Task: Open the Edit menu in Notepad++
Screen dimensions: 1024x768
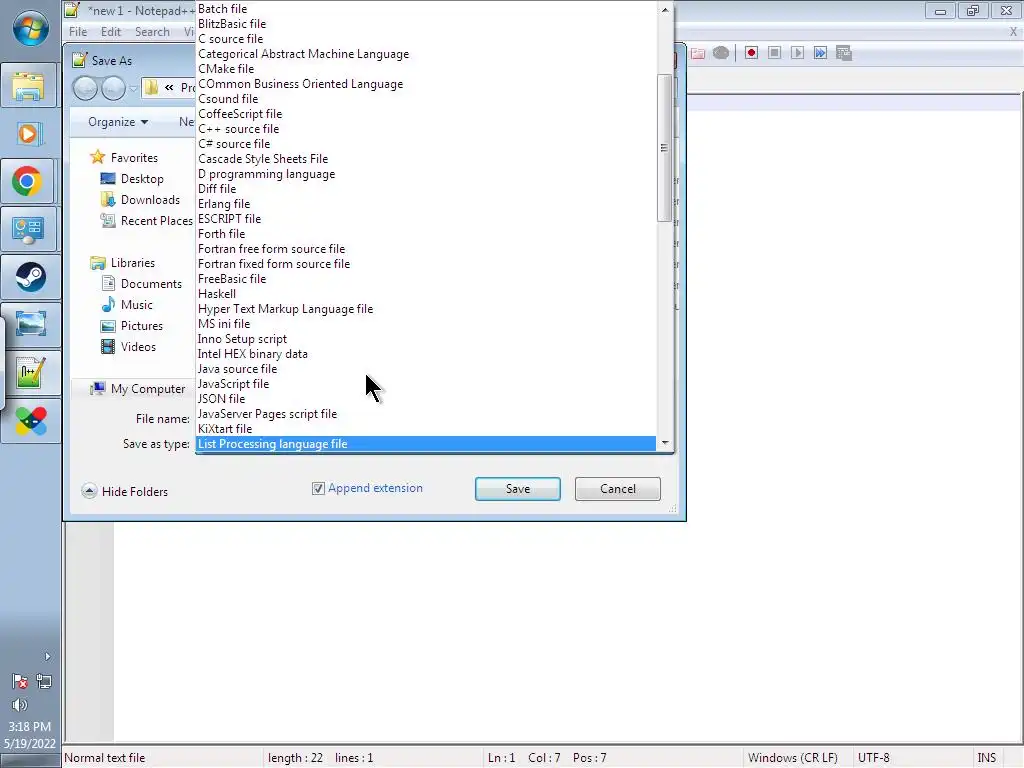Action: point(110,31)
